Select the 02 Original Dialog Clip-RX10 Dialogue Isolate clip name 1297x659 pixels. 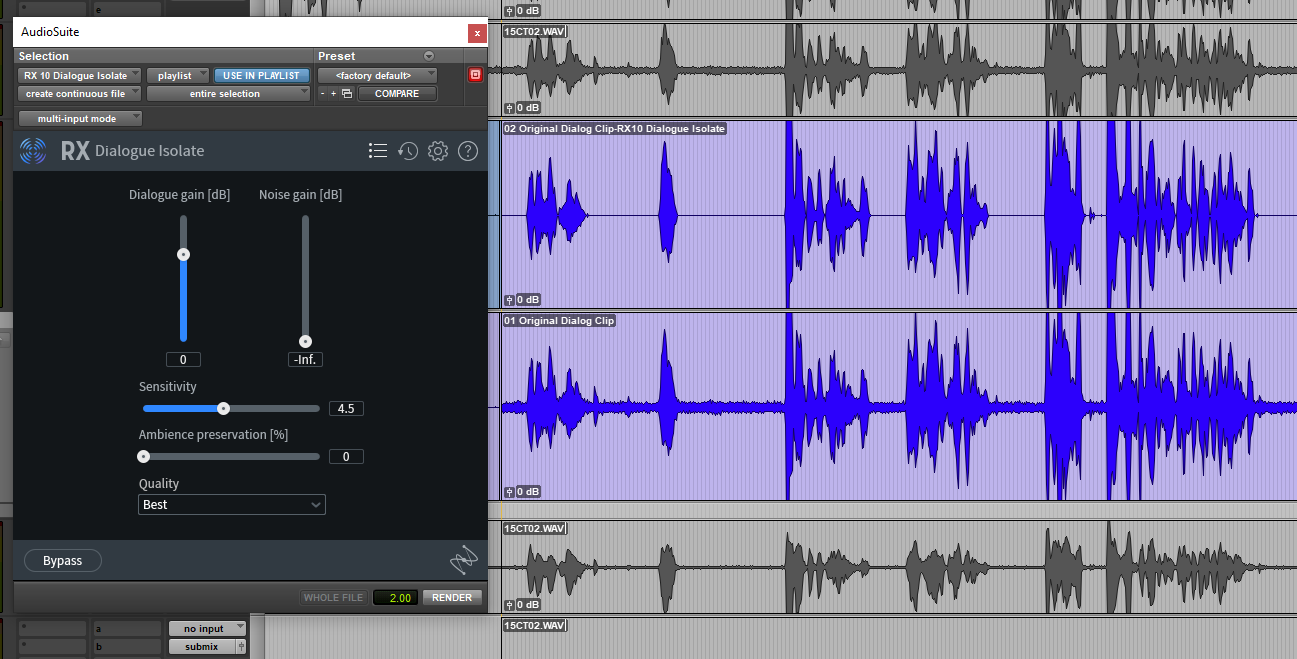pos(614,129)
